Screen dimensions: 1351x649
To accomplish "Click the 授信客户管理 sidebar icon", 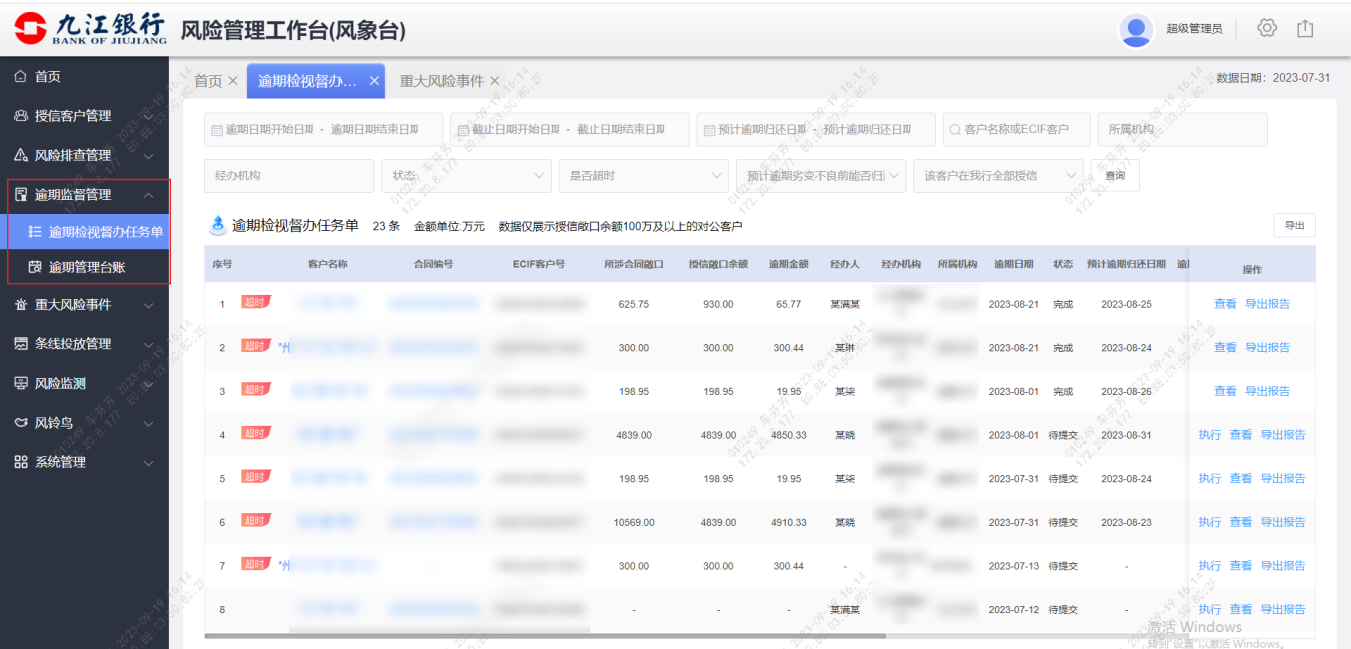I will pyautogui.click(x=21, y=116).
